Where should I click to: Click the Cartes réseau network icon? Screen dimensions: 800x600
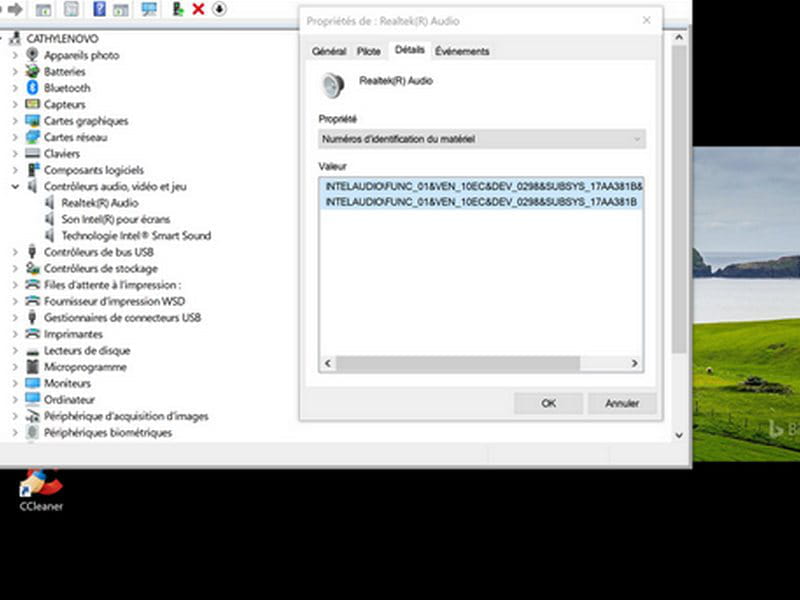pyautogui.click(x=32, y=137)
